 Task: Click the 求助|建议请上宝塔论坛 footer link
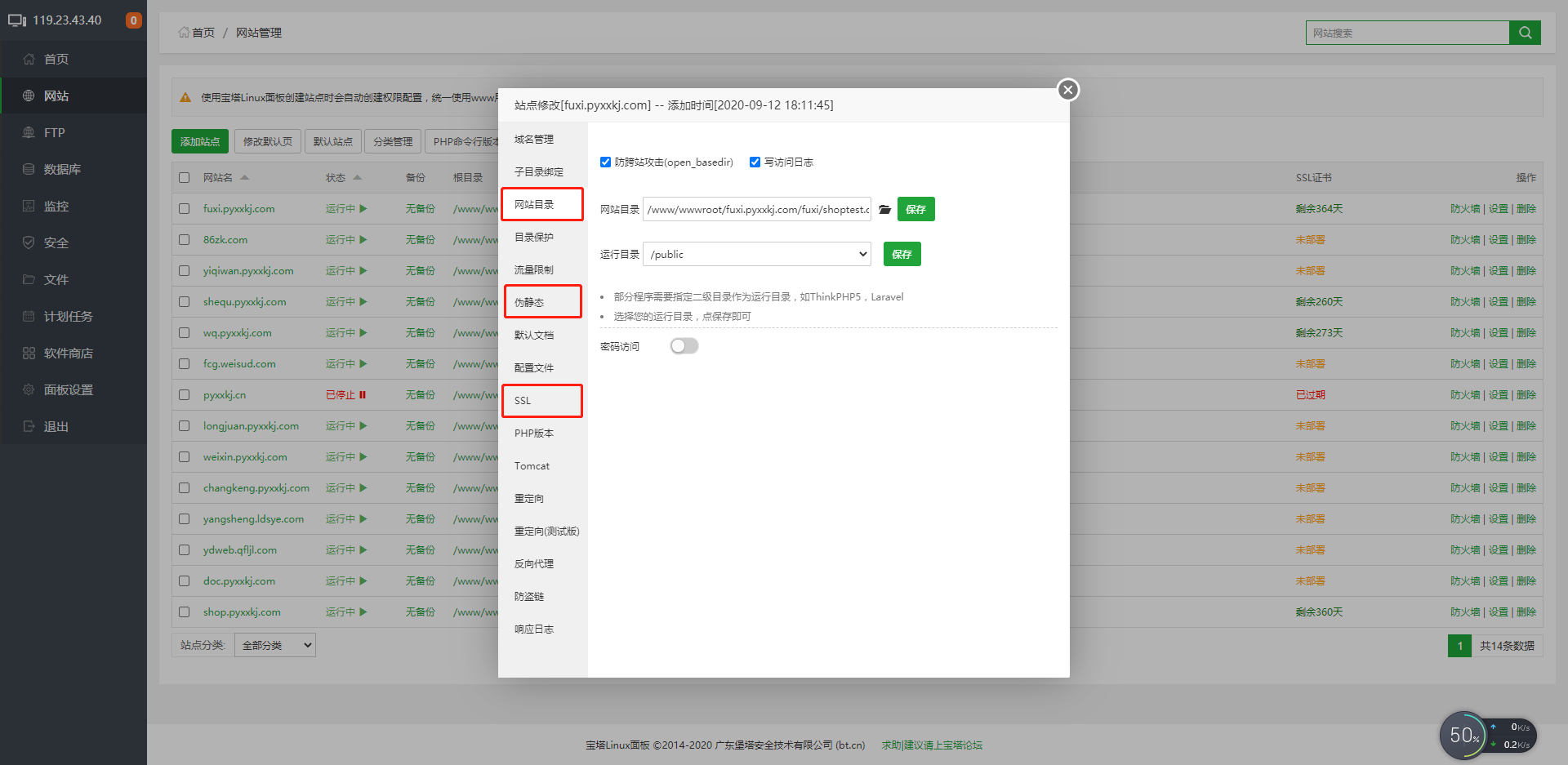click(932, 745)
